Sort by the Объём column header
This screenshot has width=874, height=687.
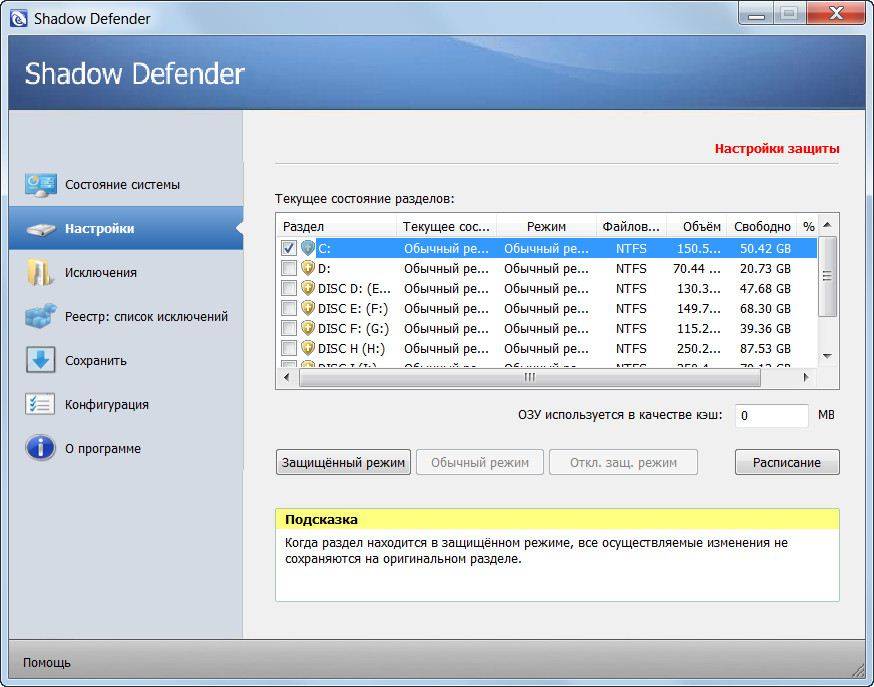[x=697, y=226]
